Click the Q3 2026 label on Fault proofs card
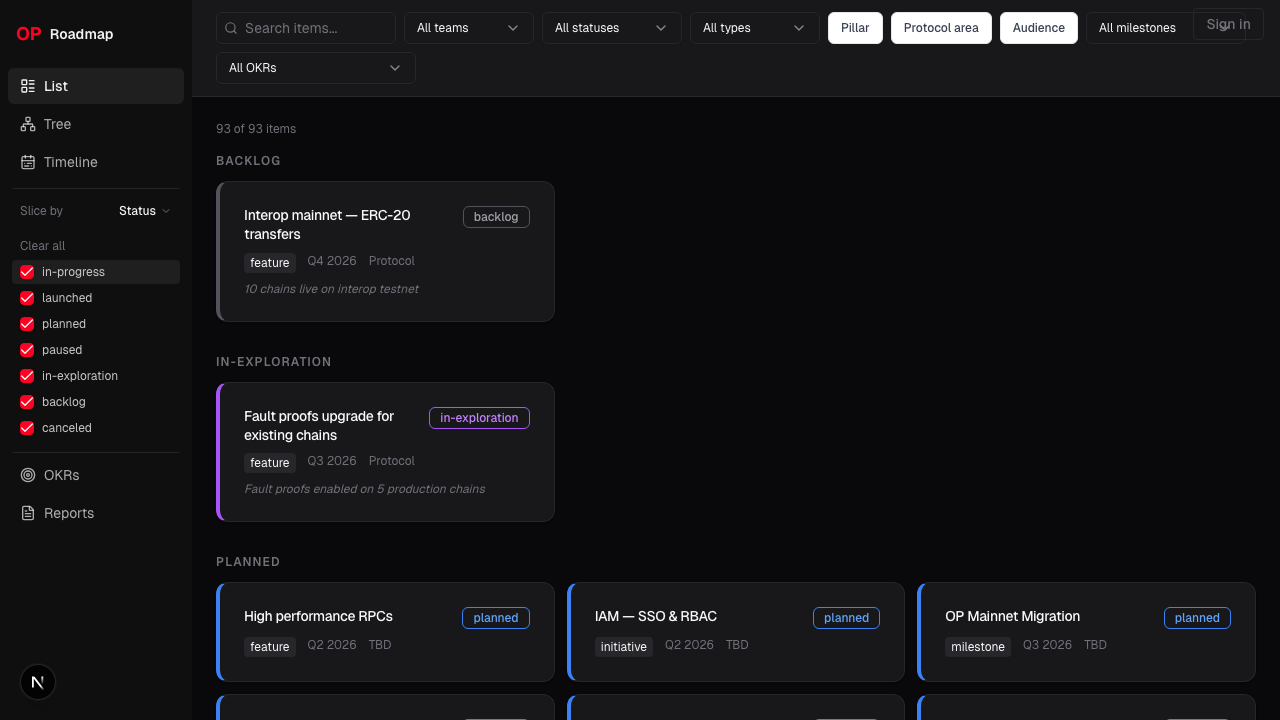Screen dimensions: 1280x720 coord(332,461)
